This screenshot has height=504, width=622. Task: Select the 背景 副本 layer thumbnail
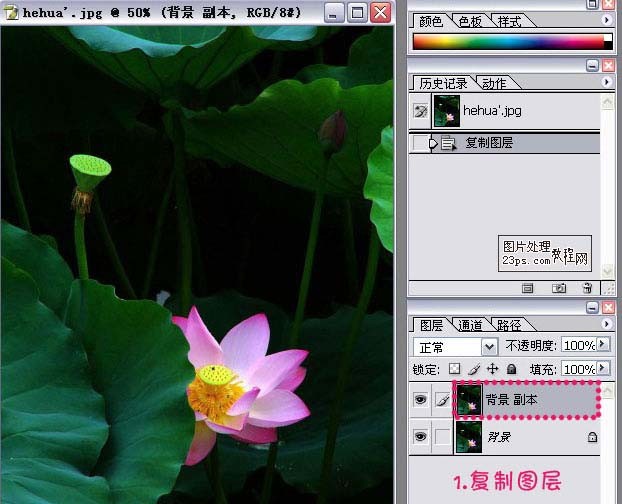[x=468, y=400]
